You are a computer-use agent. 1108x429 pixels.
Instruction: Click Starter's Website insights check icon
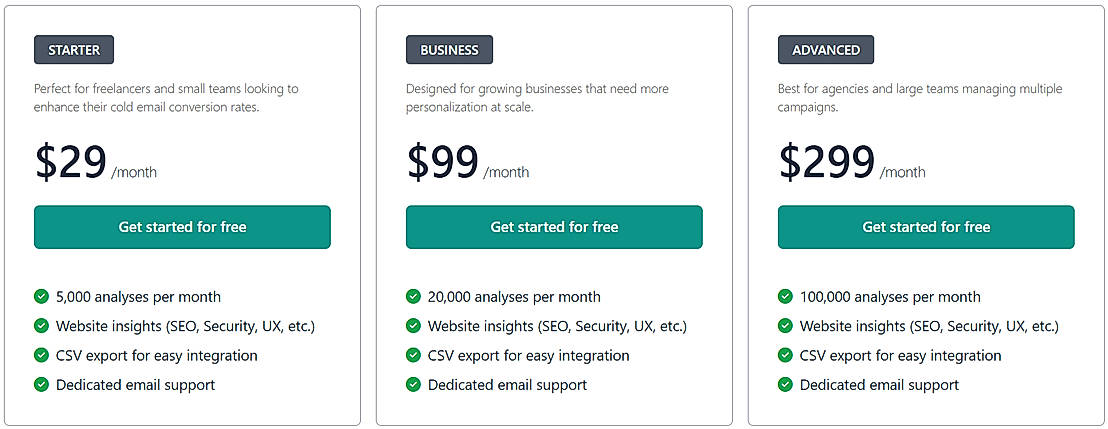pos(41,325)
